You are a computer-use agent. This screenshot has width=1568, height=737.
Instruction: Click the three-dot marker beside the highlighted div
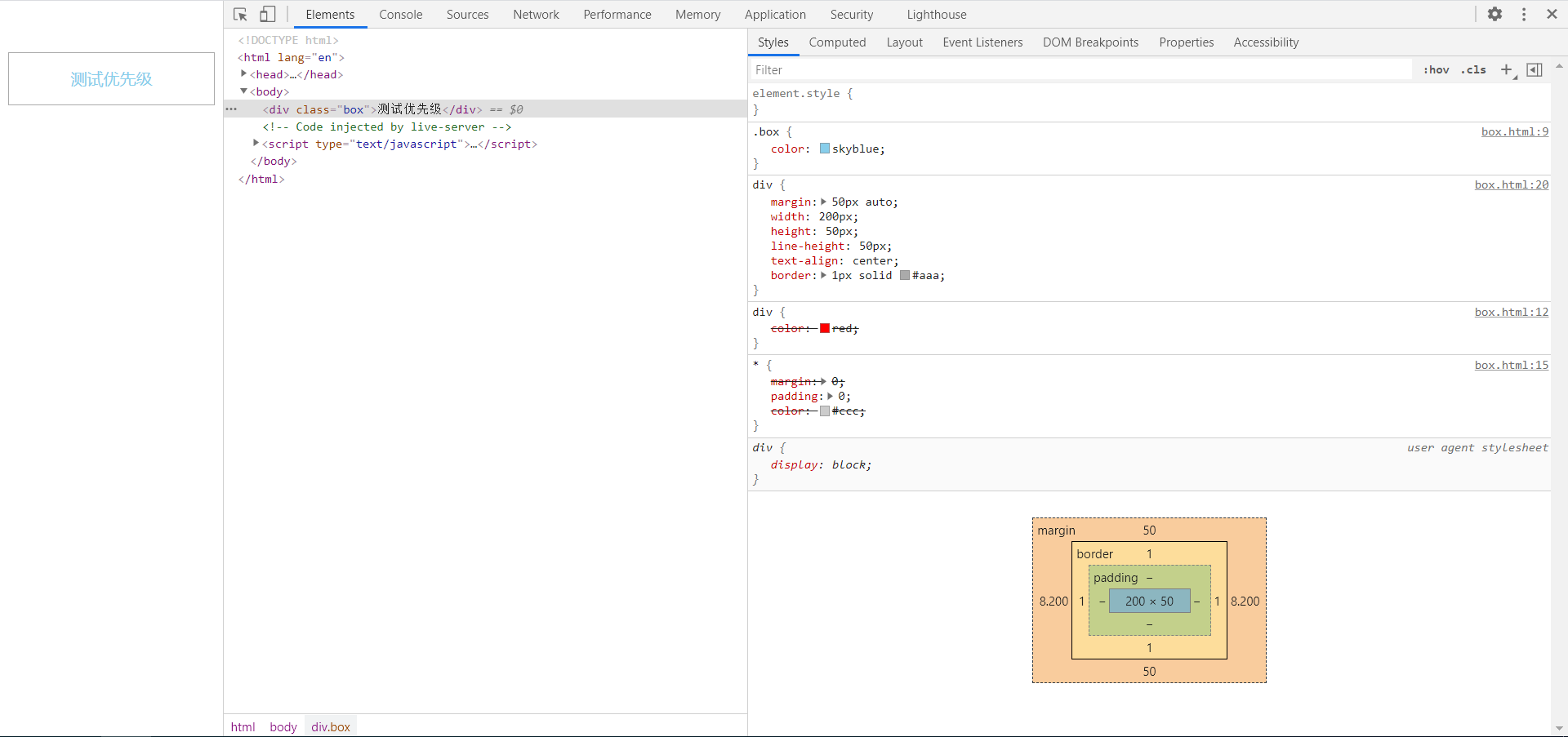[232, 109]
